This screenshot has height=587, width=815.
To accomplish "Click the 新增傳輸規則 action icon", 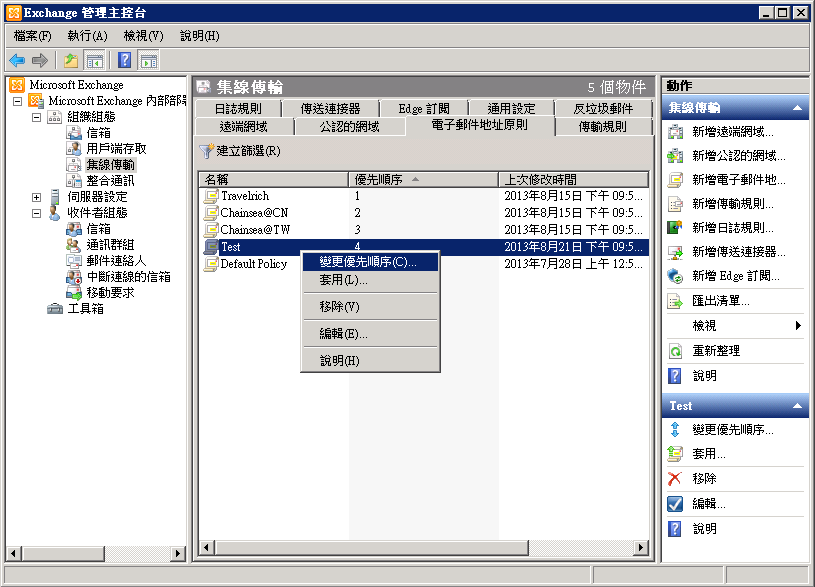I will (x=675, y=204).
